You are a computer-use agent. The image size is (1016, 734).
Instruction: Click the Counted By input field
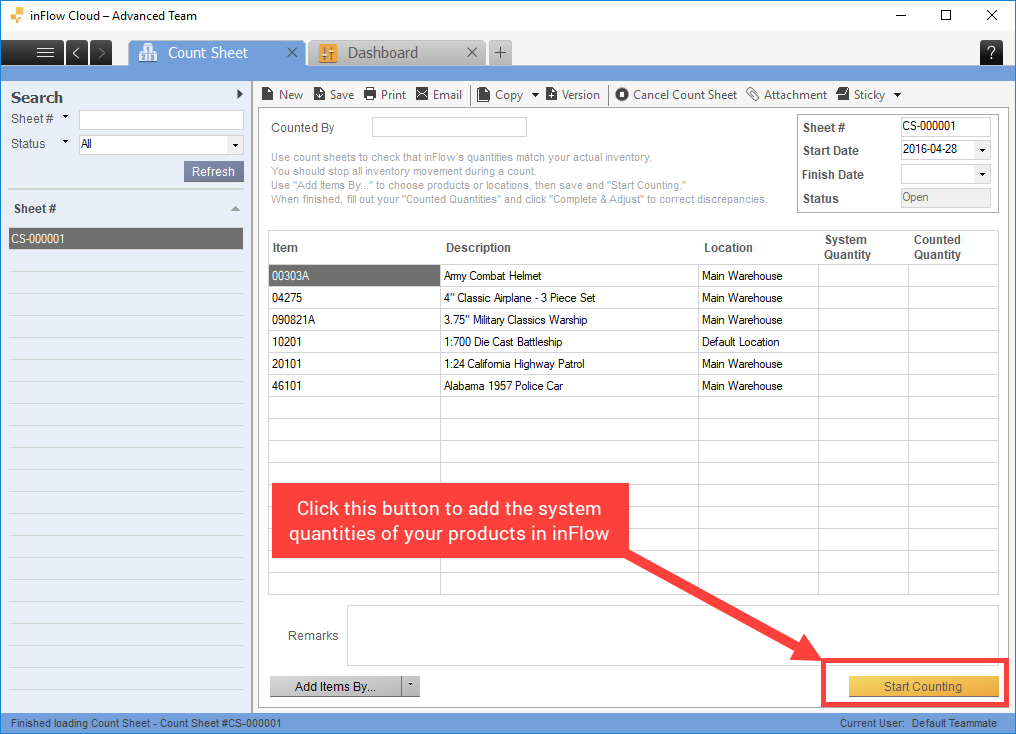(x=449, y=127)
